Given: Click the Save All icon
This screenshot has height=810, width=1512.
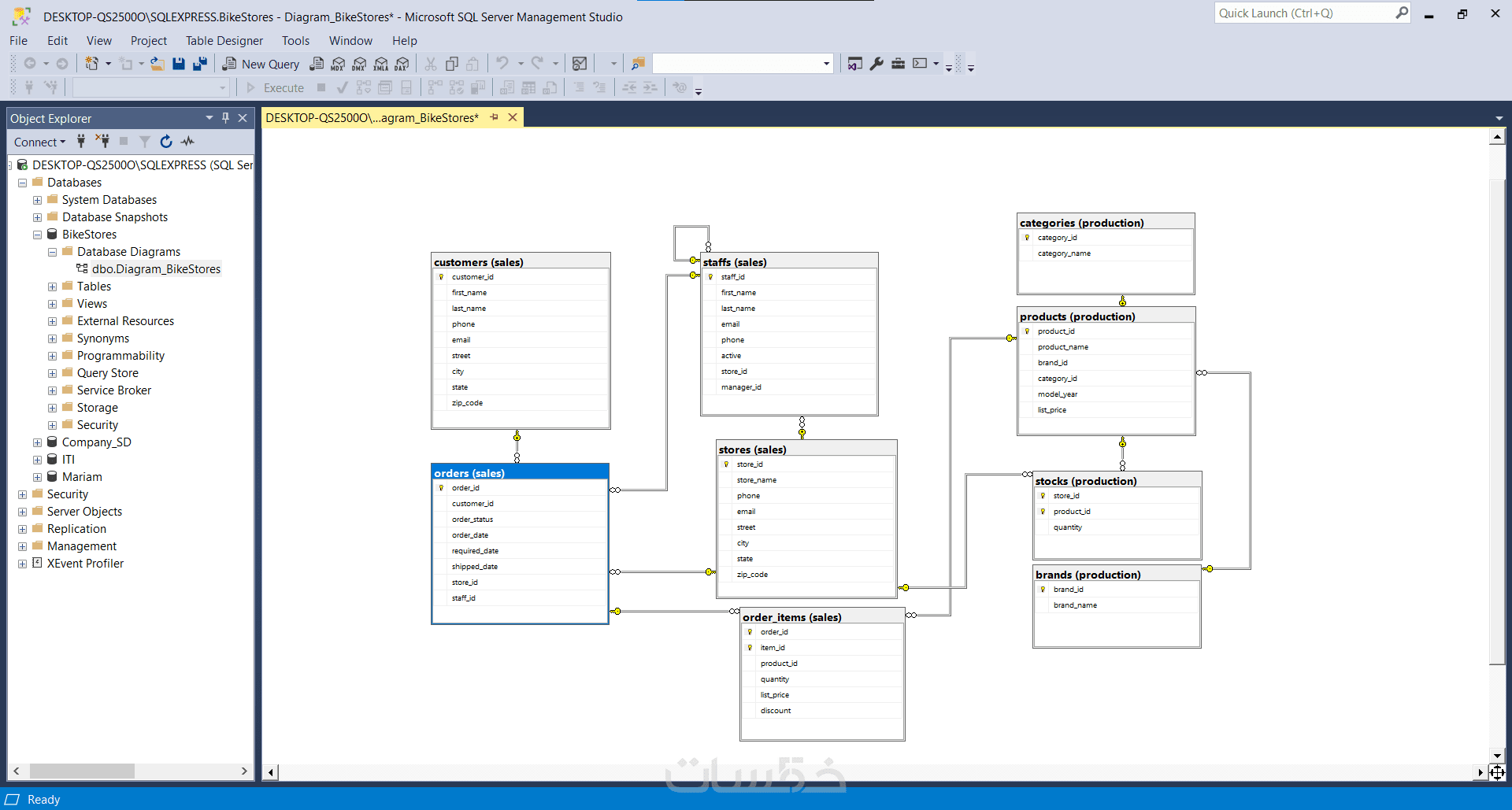Looking at the screenshot, I should pos(200,64).
